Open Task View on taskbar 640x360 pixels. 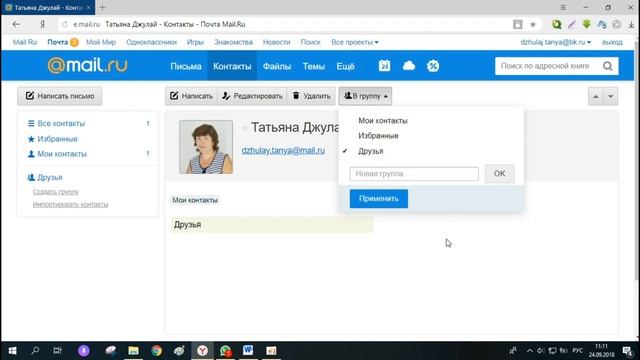click(x=58, y=351)
